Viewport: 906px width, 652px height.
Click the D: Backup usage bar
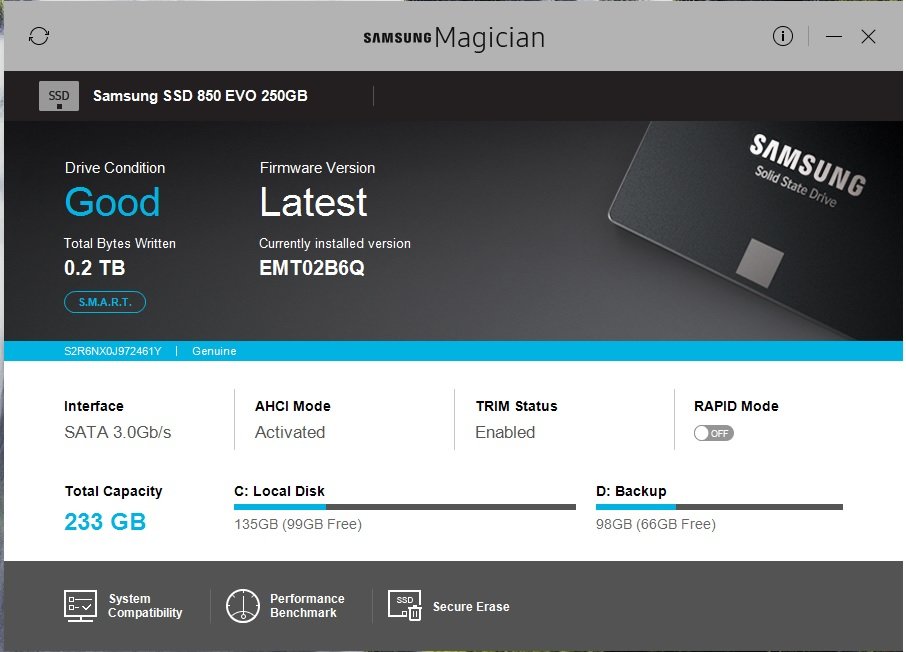(719, 507)
